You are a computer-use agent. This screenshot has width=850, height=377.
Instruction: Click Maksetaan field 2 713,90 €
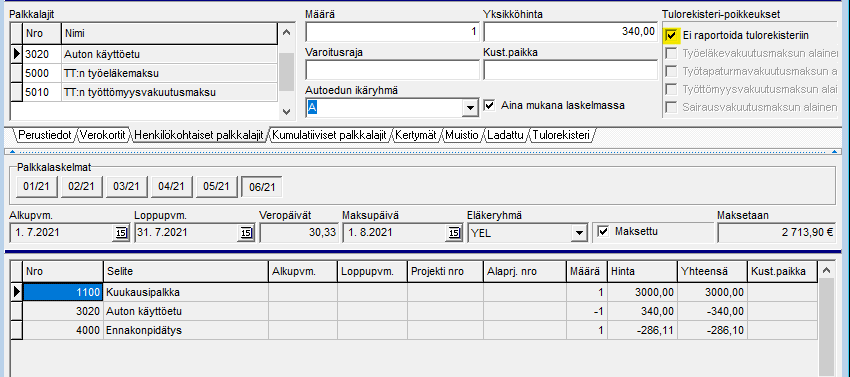(x=777, y=233)
